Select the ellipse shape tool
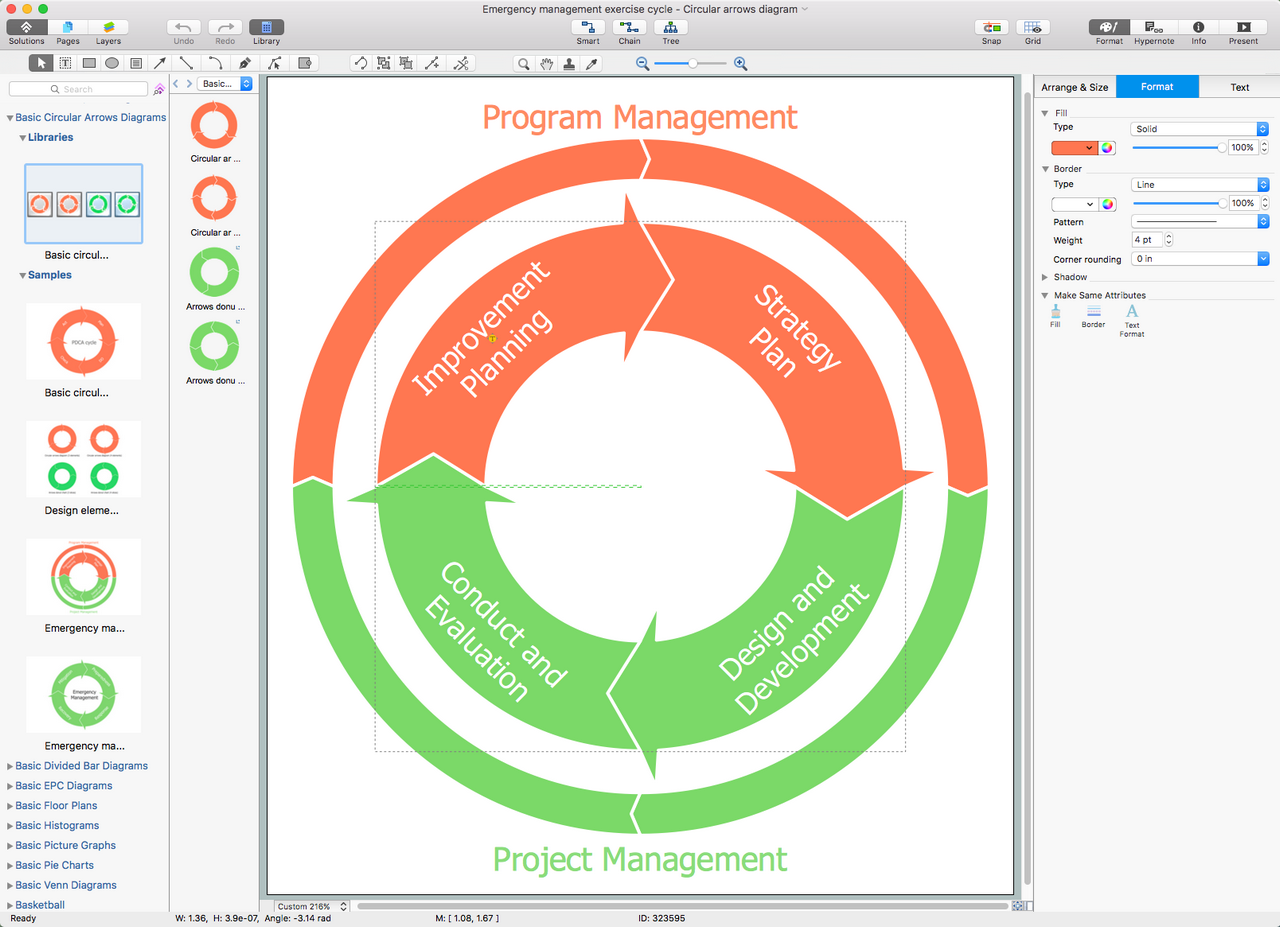Screen dimensions: 1280x927 click(112, 63)
